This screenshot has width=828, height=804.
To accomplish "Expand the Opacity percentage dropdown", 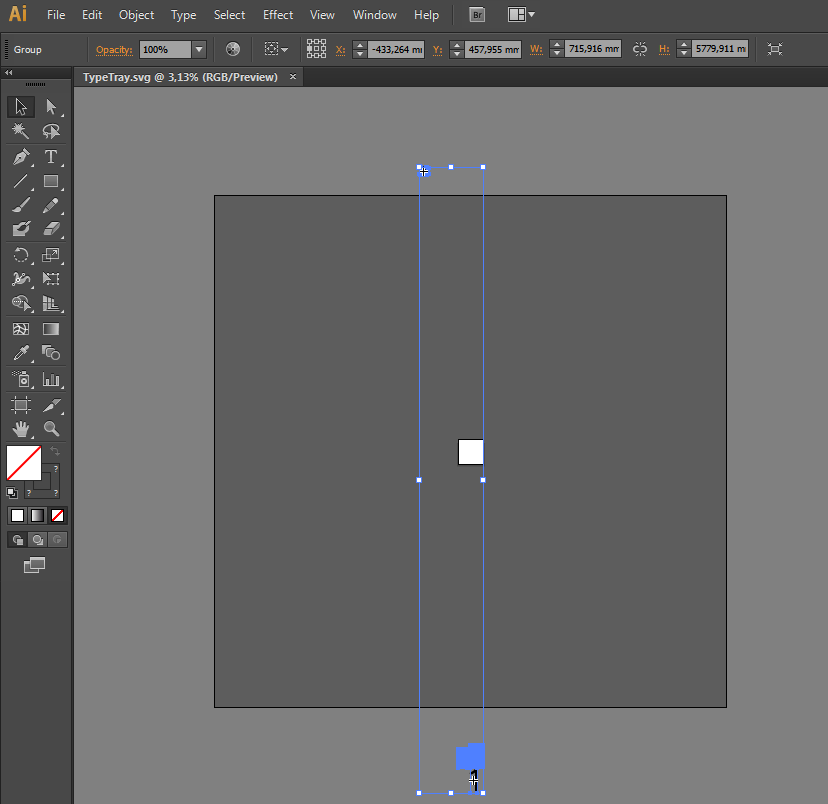I will tap(199, 49).
